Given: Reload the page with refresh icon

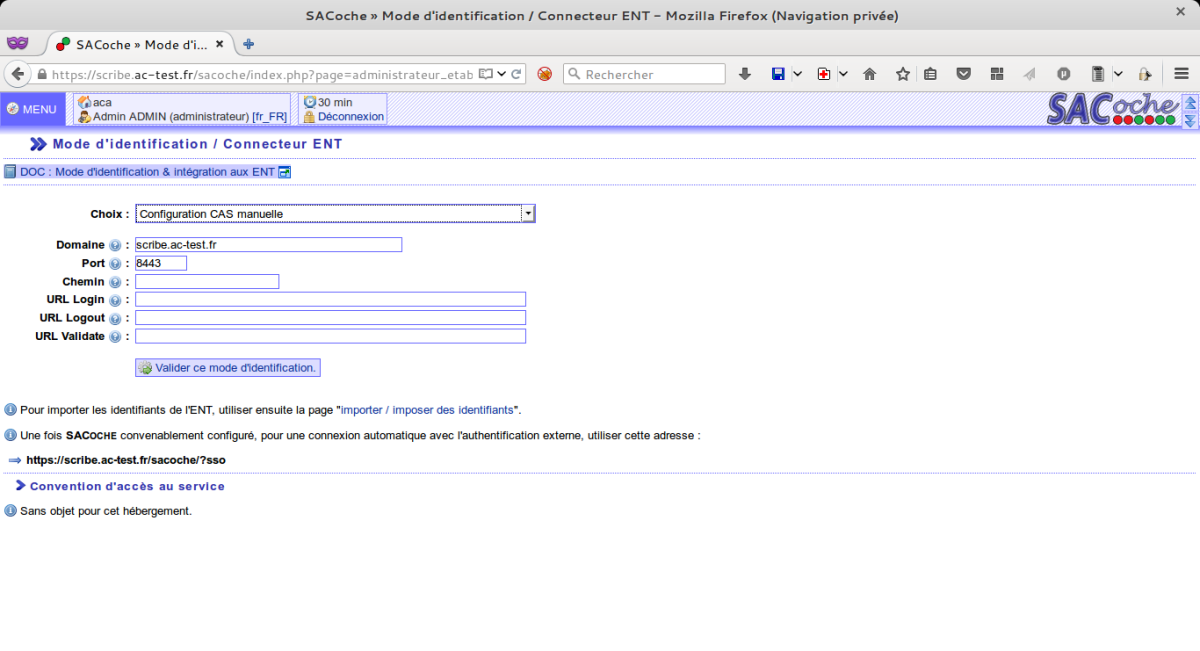Looking at the screenshot, I should 517,74.
